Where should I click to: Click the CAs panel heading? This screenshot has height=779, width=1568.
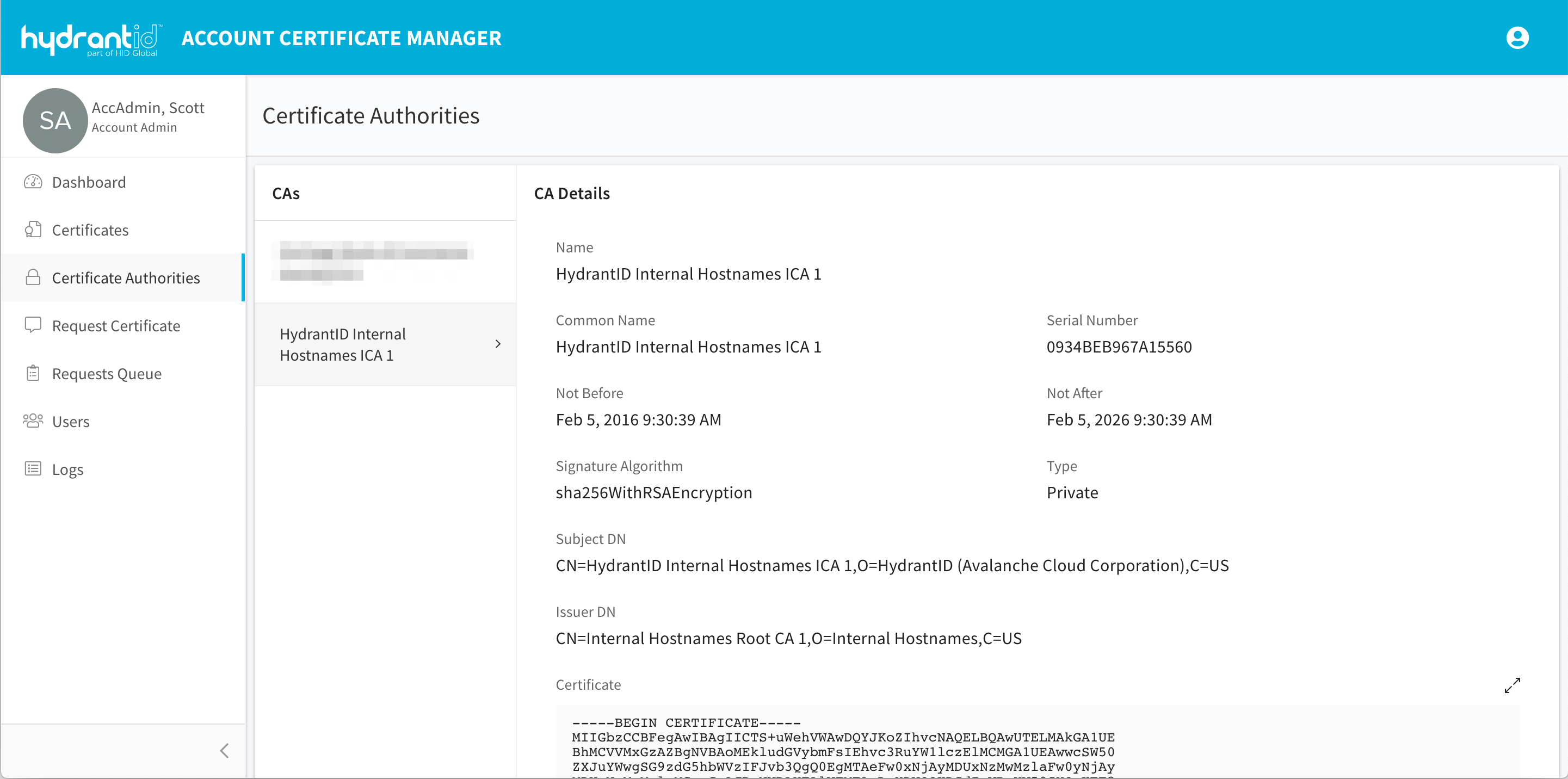pyautogui.click(x=286, y=194)
